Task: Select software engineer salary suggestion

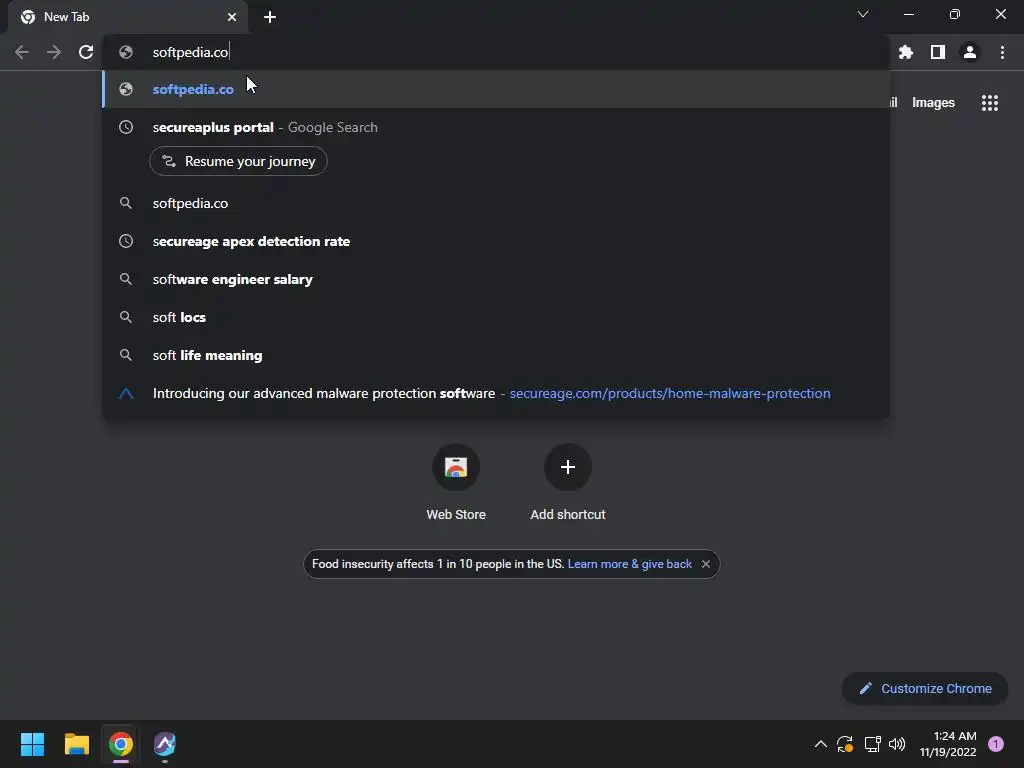Action: click(x=496, y=280)
